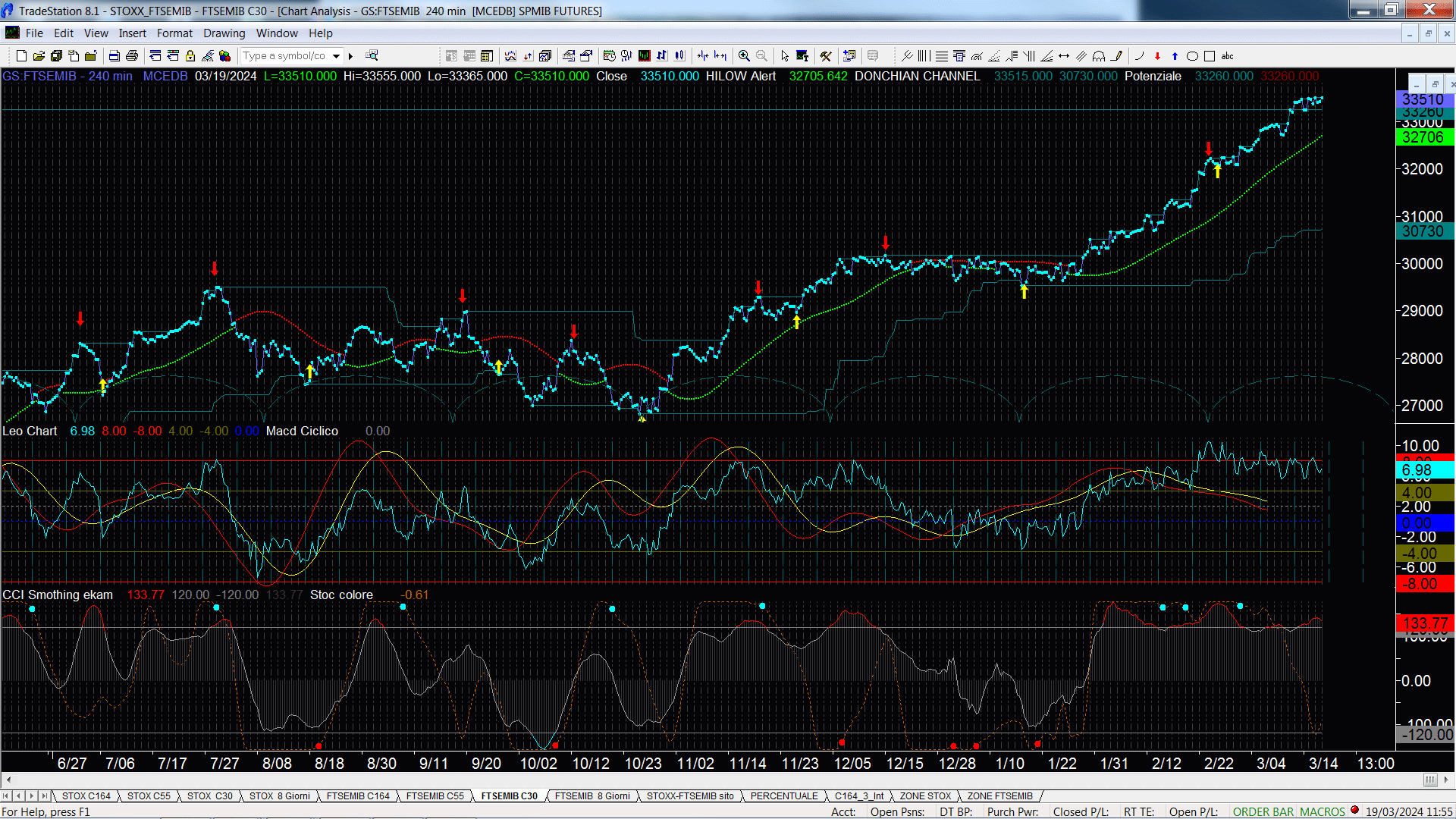Click the Zoom In magnifier
This screenshot has width=1456, height=819.
pos(744,55)
